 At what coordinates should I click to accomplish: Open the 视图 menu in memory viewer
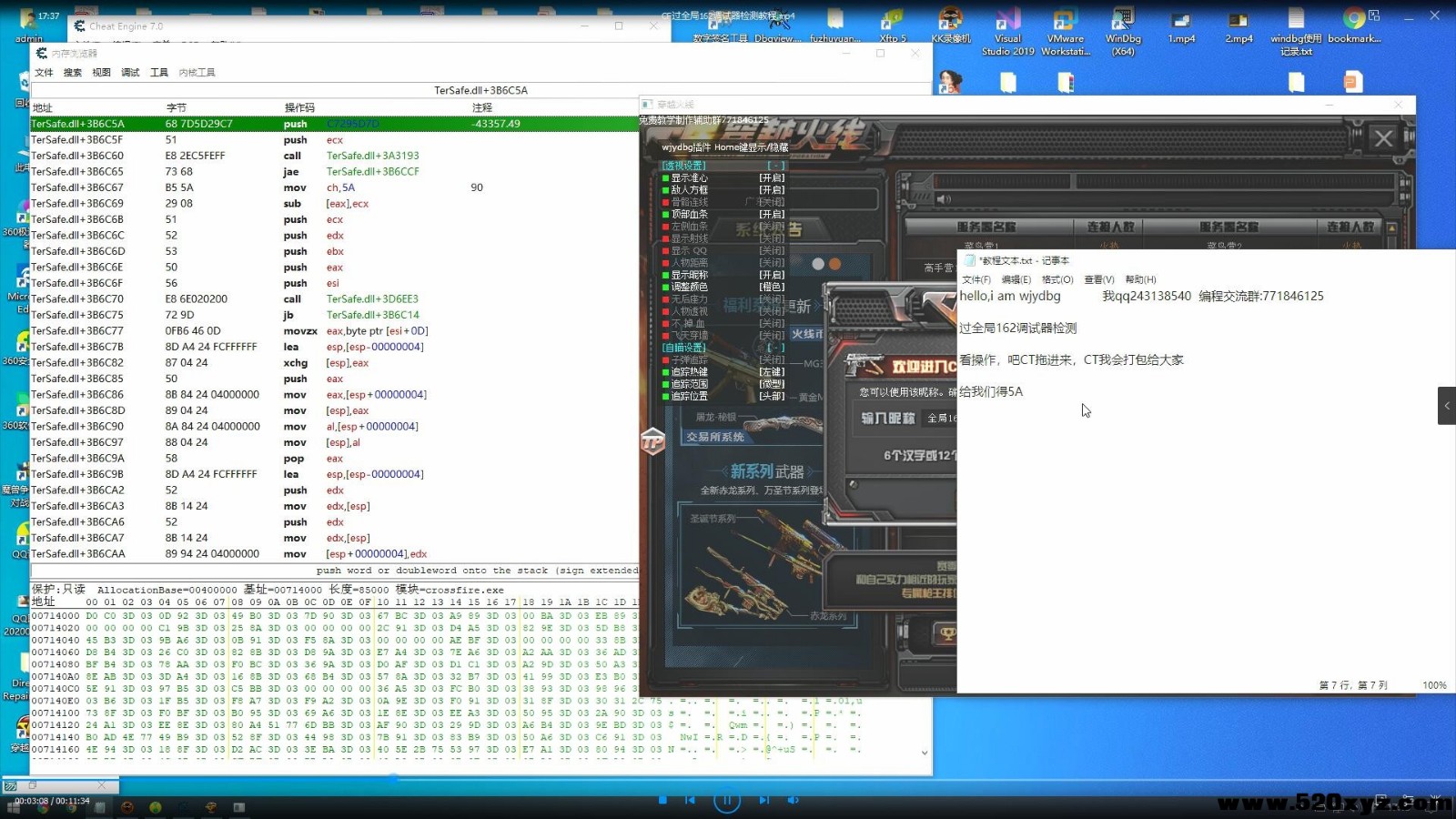pyautogui.click(x=102, y=73)
